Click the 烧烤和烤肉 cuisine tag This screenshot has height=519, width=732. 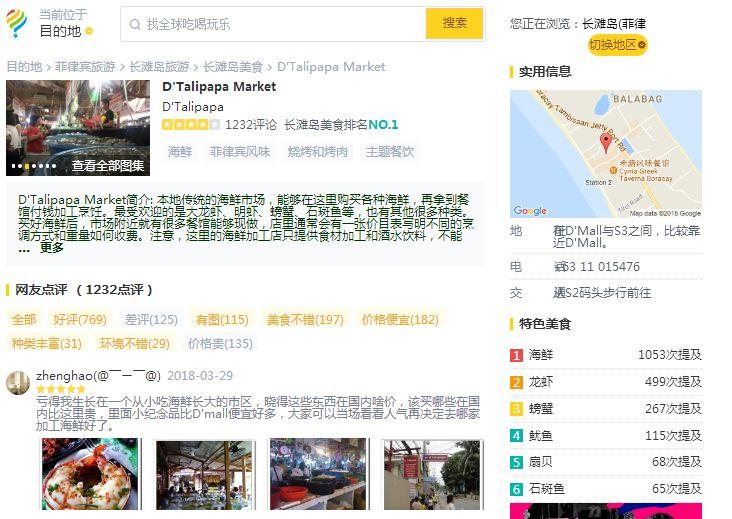(x=317, y=152)
